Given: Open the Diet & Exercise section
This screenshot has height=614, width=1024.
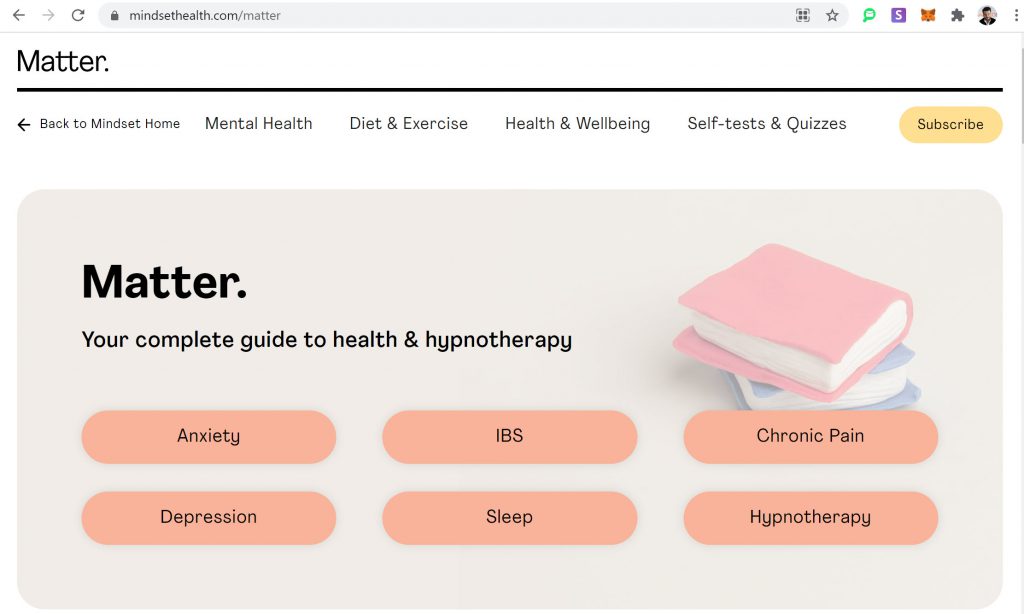Looking at the screenshot, I should point(409,123).
